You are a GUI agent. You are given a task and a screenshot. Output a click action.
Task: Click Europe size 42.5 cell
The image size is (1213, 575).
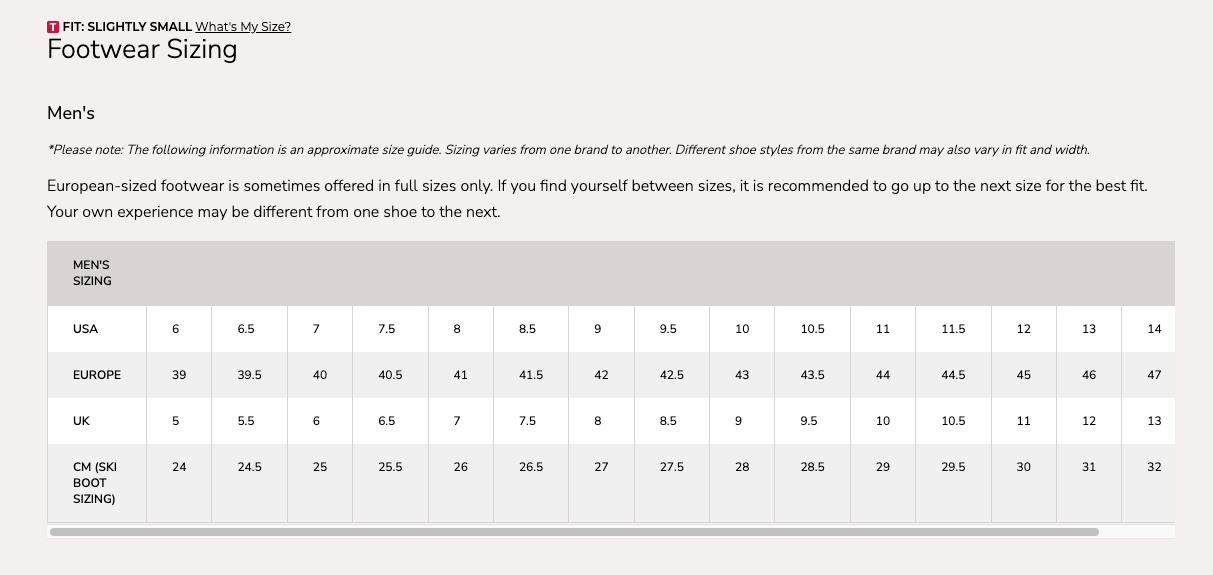pos(672,375)
